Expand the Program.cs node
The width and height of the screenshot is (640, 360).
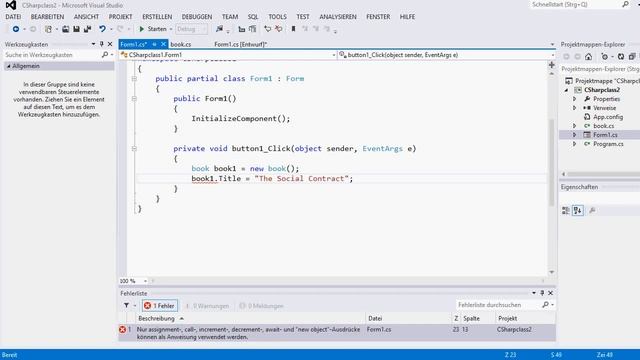coord(574,144)
